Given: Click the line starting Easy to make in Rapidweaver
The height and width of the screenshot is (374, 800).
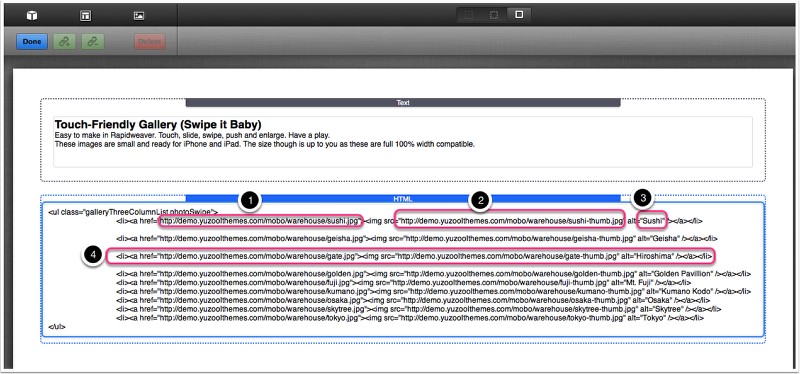Looking at the screenshot, I should click(x=192, y=135).
